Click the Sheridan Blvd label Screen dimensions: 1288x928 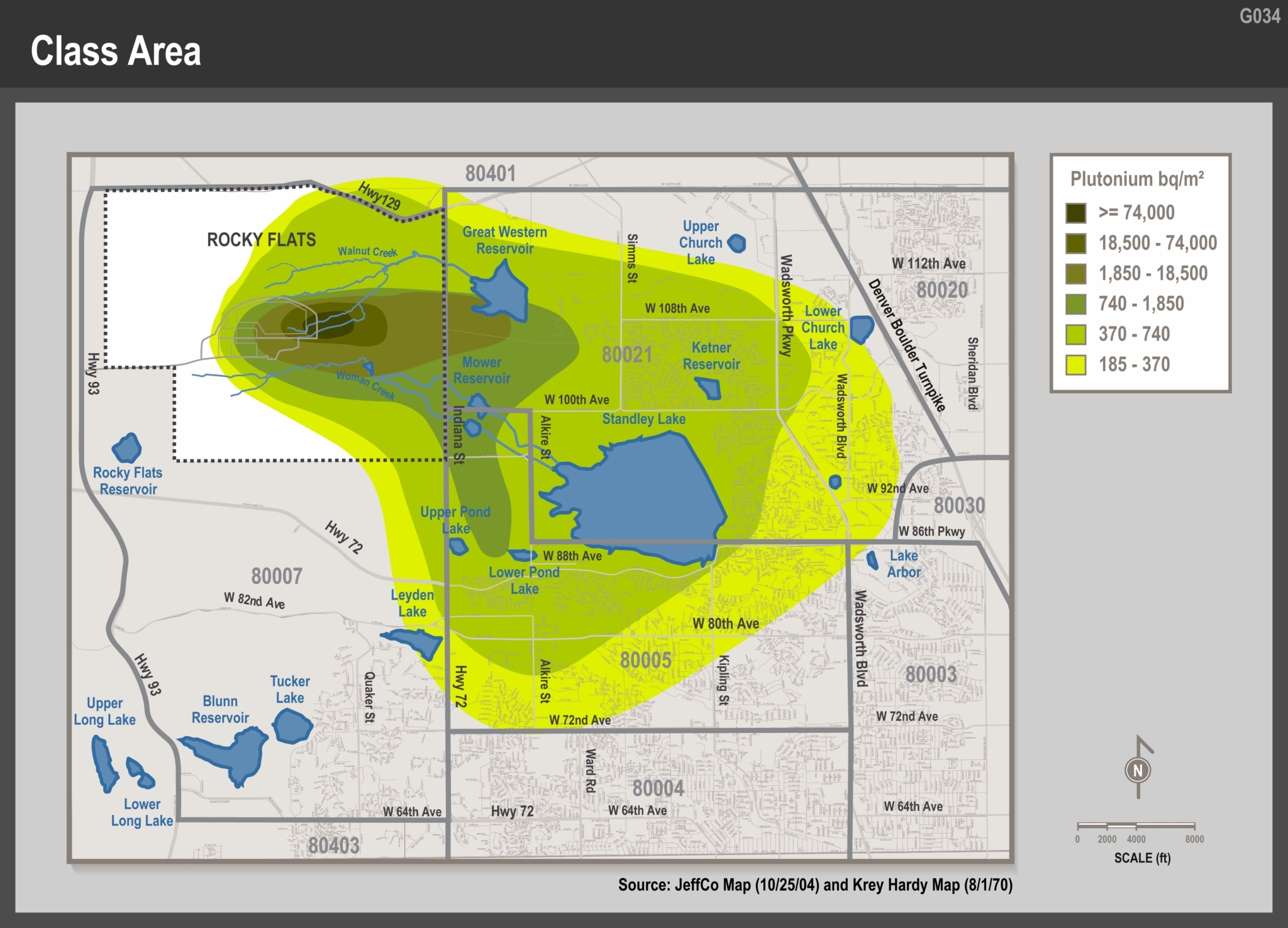pyautogui.click(x=972, y=374)
